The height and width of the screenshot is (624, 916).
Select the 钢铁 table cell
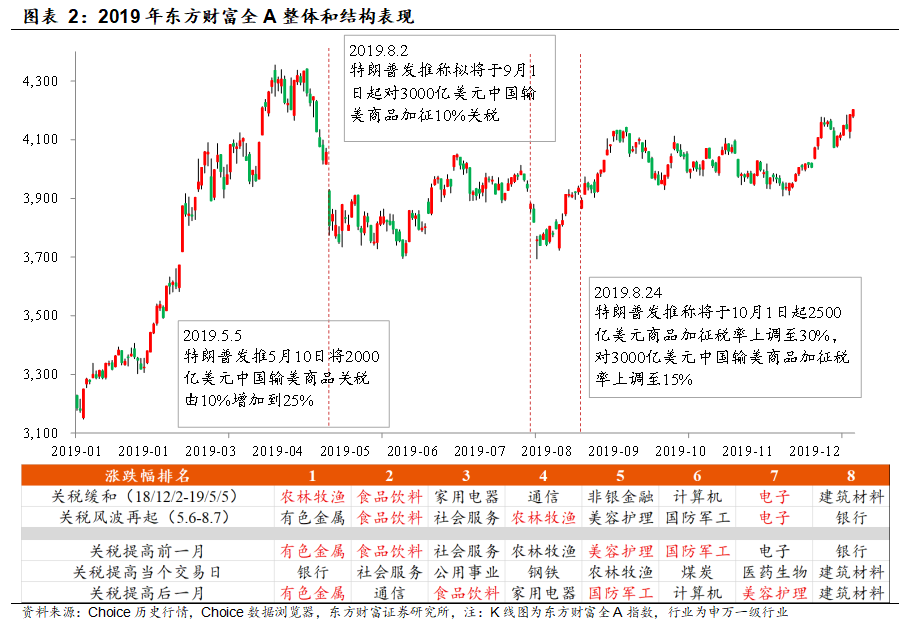point(544,572)
